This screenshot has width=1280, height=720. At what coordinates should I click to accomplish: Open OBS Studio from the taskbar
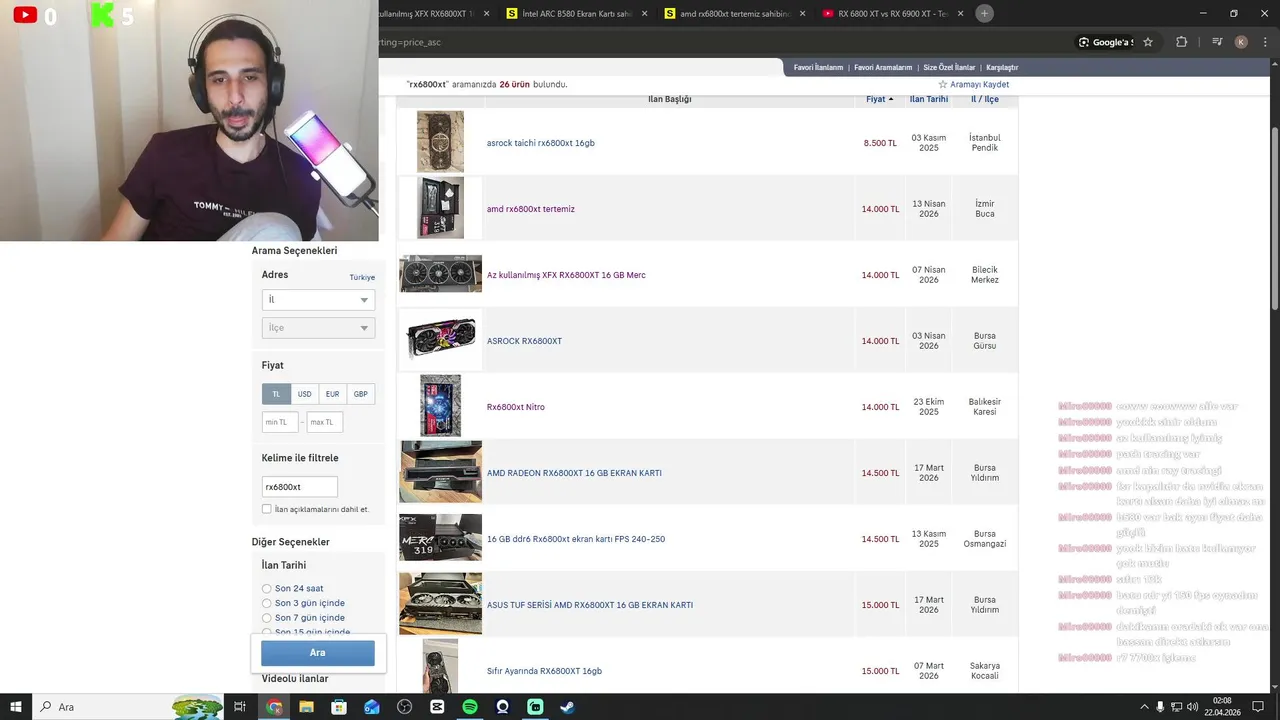404,707
